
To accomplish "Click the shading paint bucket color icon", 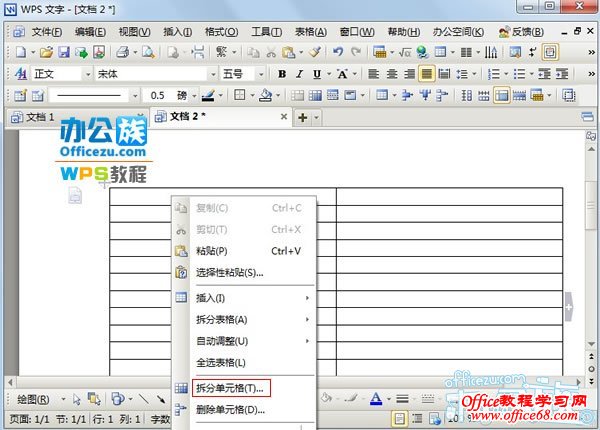I will click(x=265, y=95).
